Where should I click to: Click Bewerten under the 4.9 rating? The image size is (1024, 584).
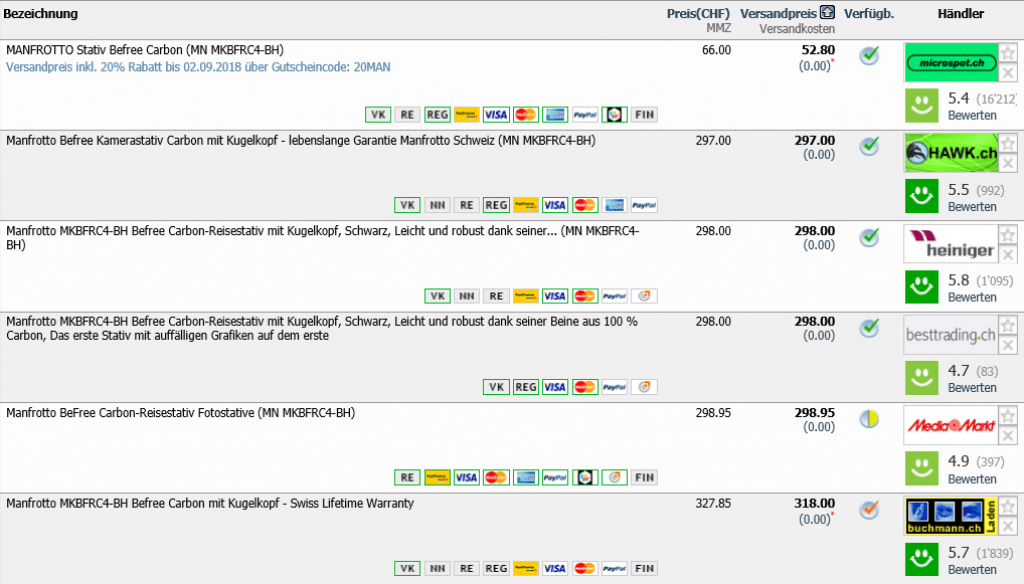(x=972, y=479)
